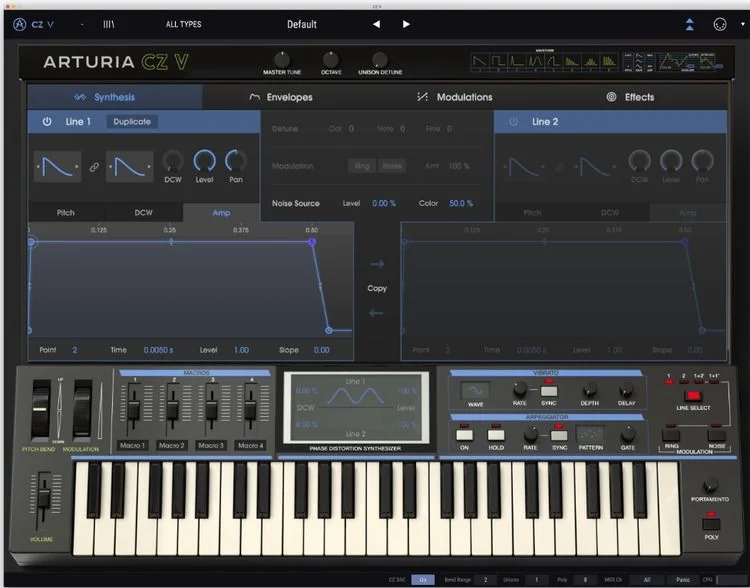Click the Macro 1 slider
Image resolution: width=750 pixels, height=588 pixels.
[x=134, y=408]
